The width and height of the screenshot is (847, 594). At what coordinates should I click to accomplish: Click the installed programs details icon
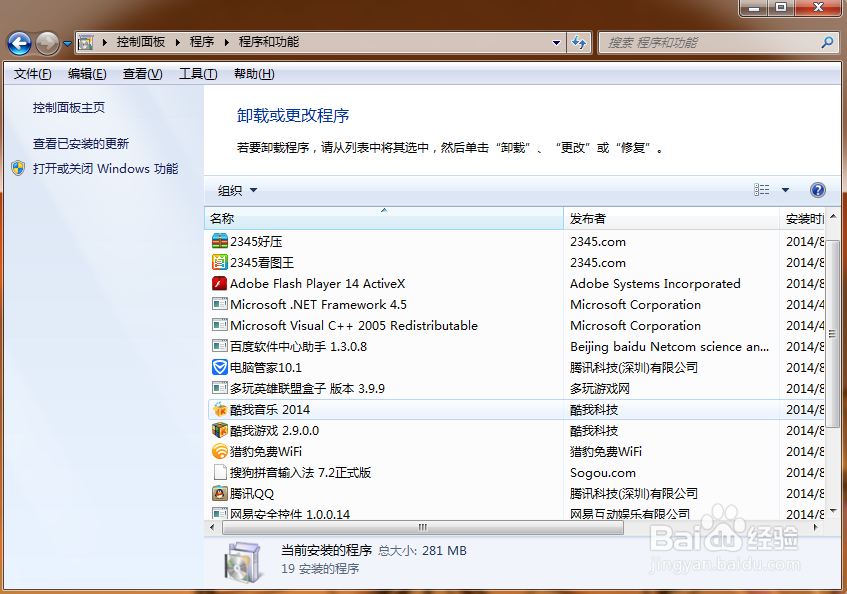point(244,562)
